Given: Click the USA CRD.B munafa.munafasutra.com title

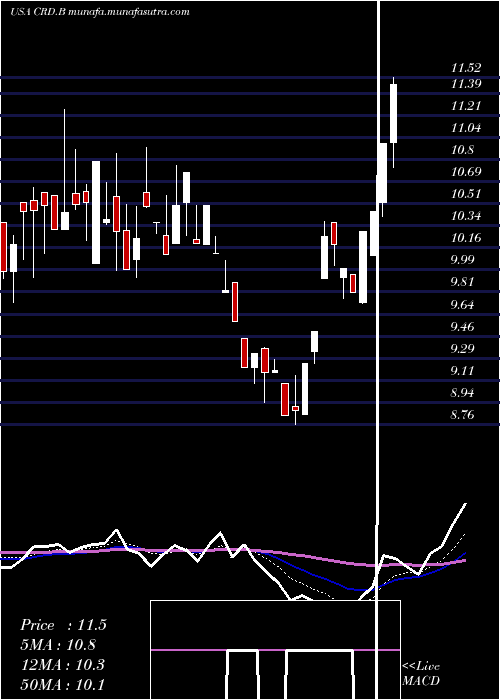Looking at the screenshot, I should [x=100, y=12].
